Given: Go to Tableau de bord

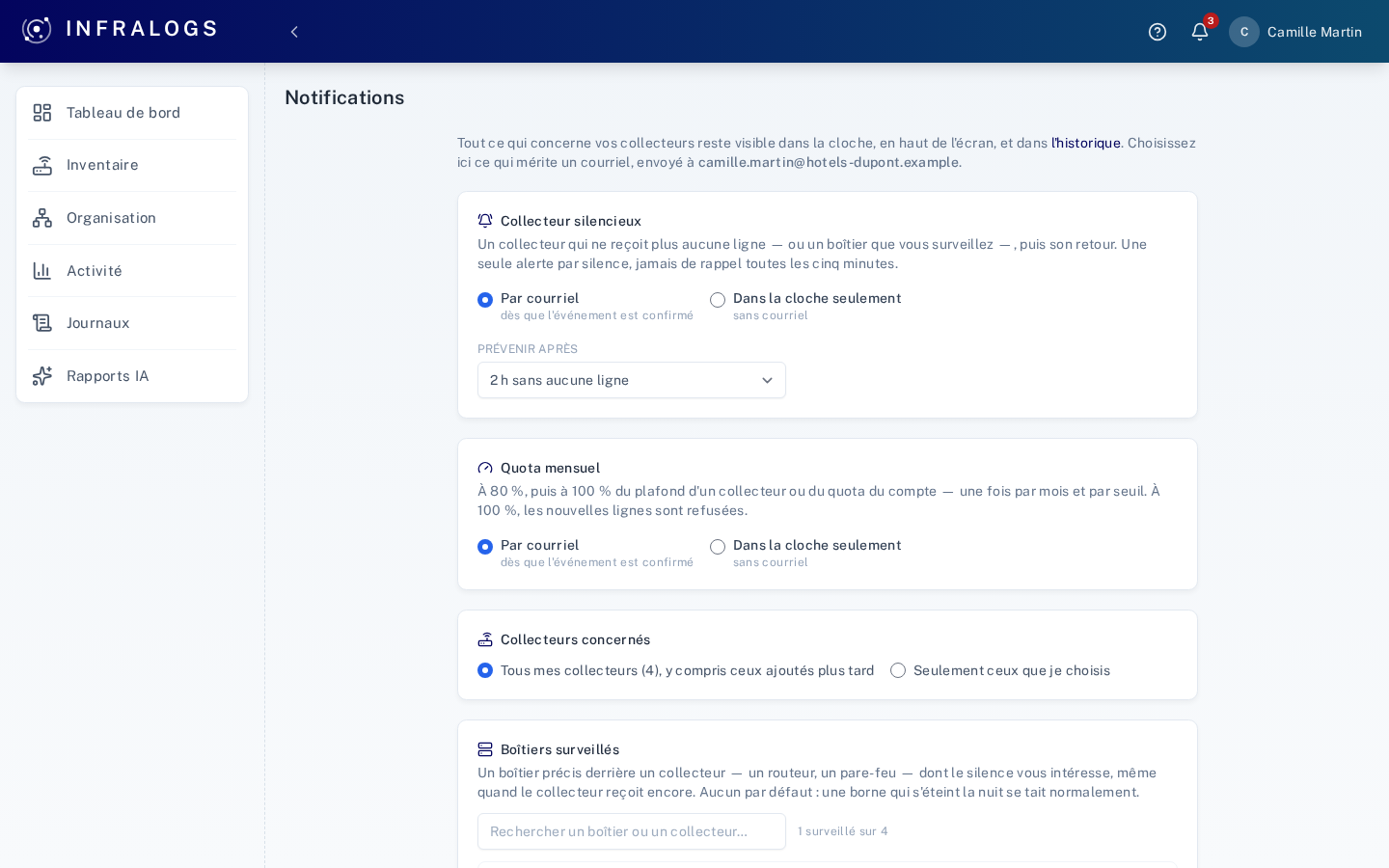Looking at the screenshot, I should pyautogui.click(x=132, y=113).
